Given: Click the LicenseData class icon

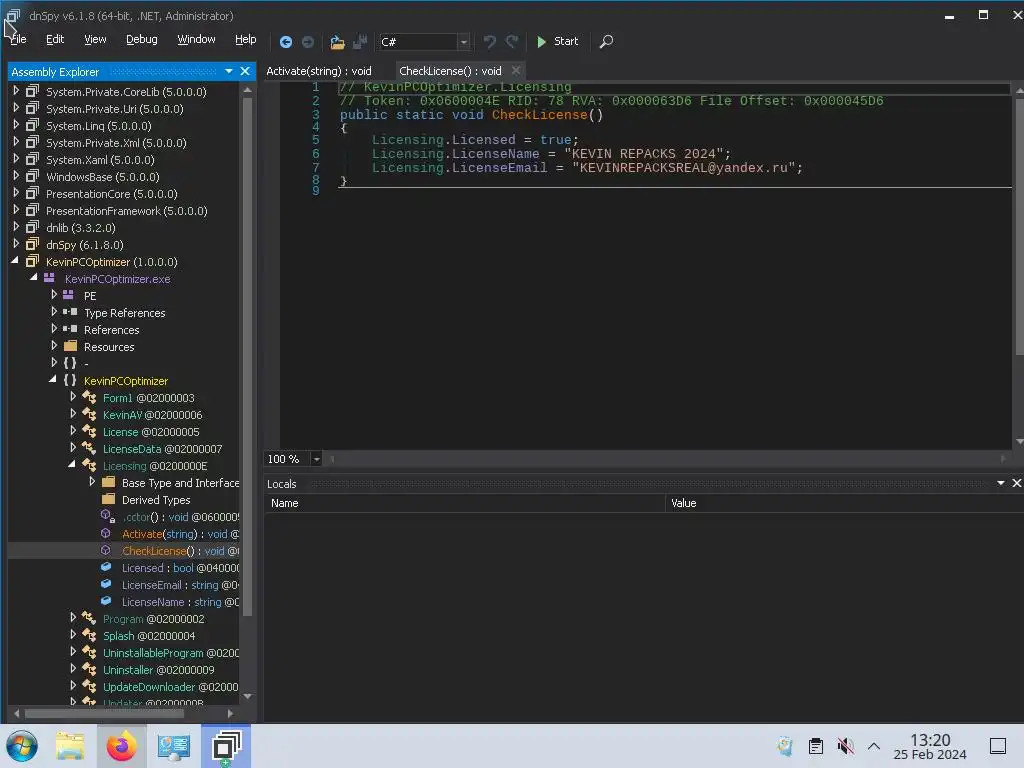Looking at the screenshot, I should click(x=89, y=448).
